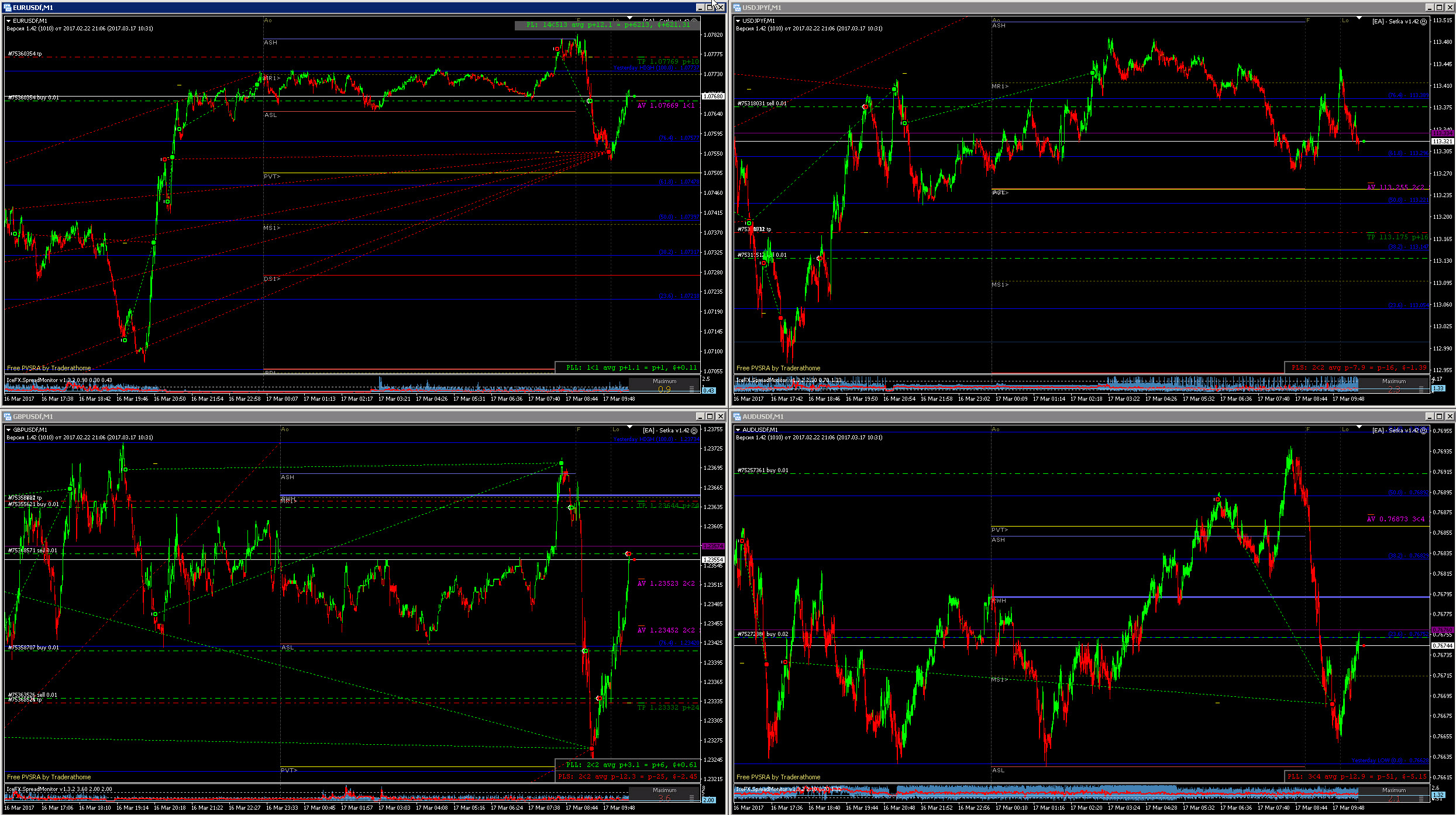Open the SpreadMonitor grip icon in AUDUSD chart
Viewport: 1456px width, 815px height.
pyautogui.click(x=1421, y=798)
